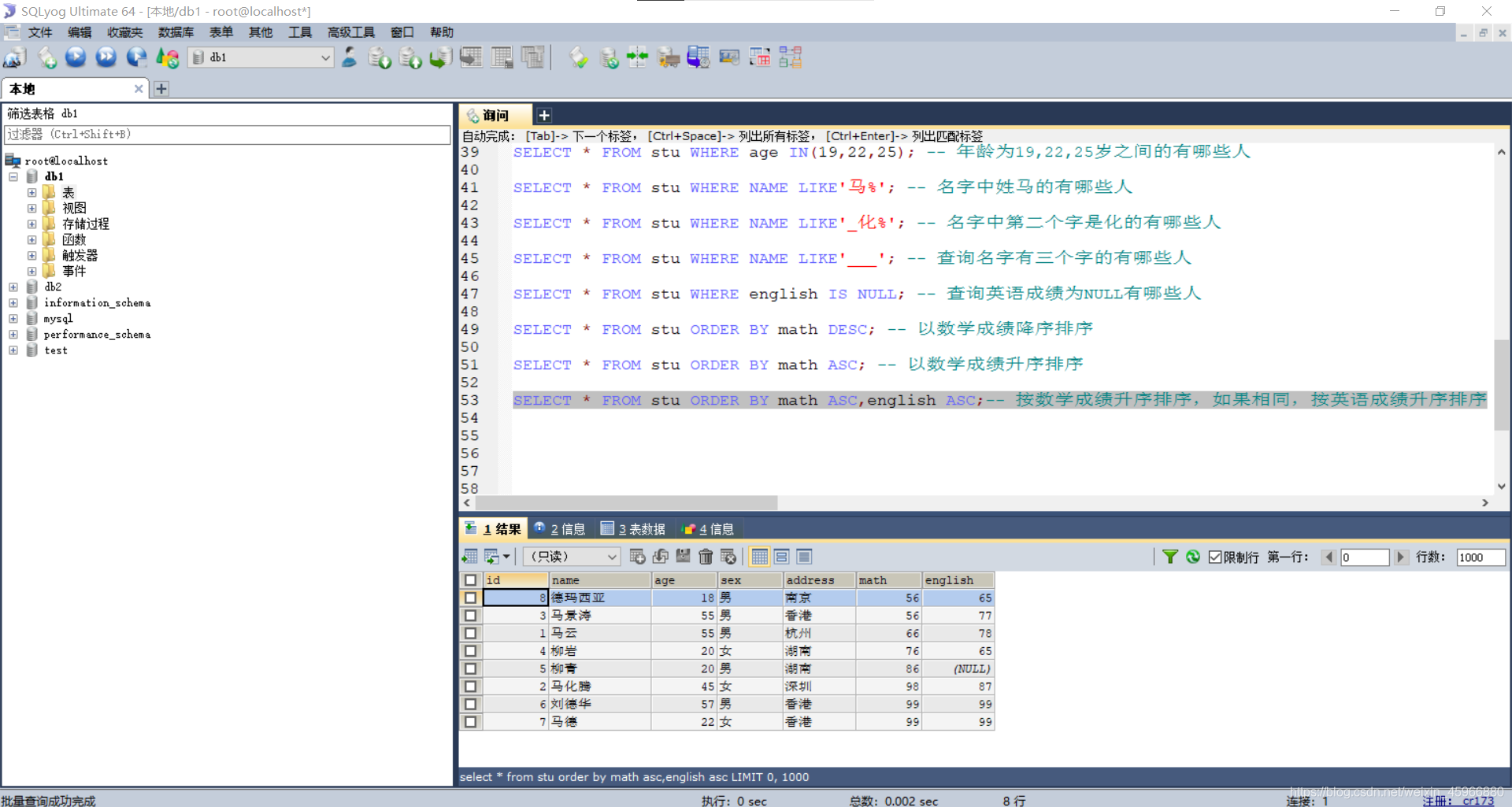The width and height of the screenshot is (1512, 807).
Task: Click the Cancel Changes icon in result toolbar
Action: 728,557
